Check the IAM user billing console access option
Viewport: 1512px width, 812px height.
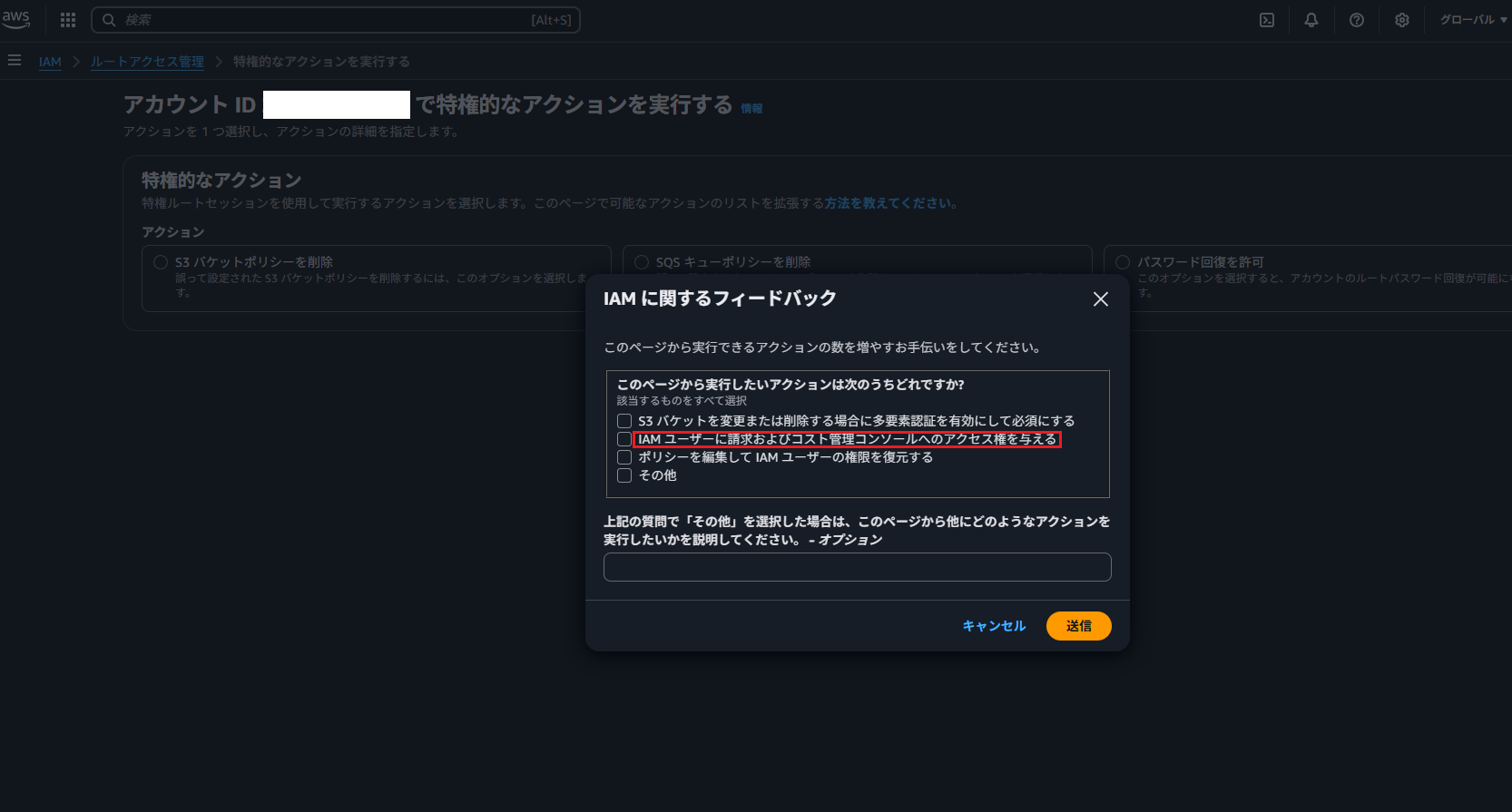(624, 439)
